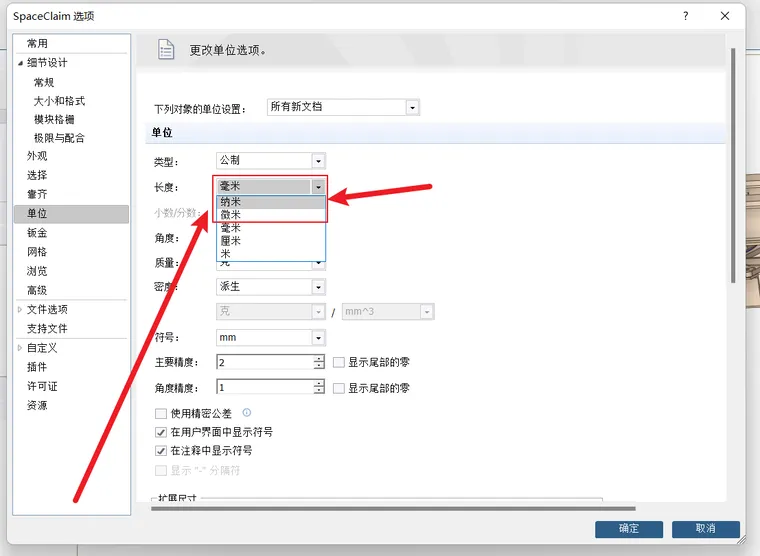Click the 长度 dropdown arrow showing 毫米
Viewport: 760px width, 556px height.
click(318, 187)
